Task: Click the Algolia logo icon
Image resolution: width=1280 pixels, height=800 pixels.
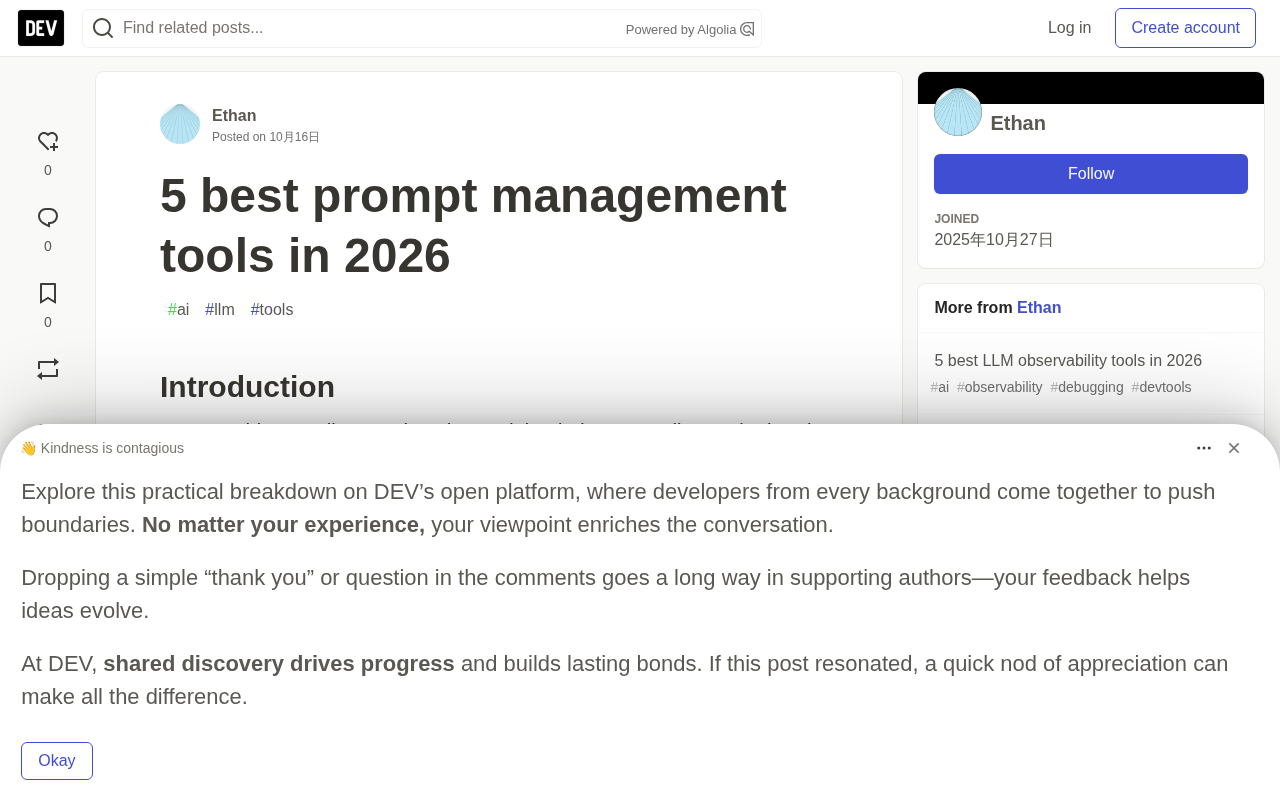Action: tap(747, 29)
